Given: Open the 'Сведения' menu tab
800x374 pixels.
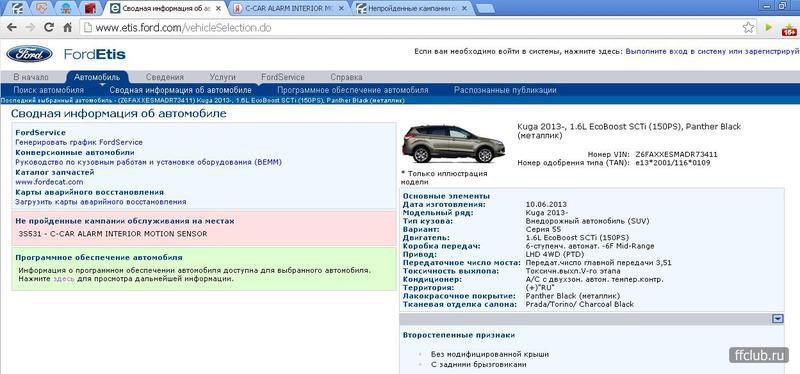Looking at the screenshot, I should coord(164,77).
